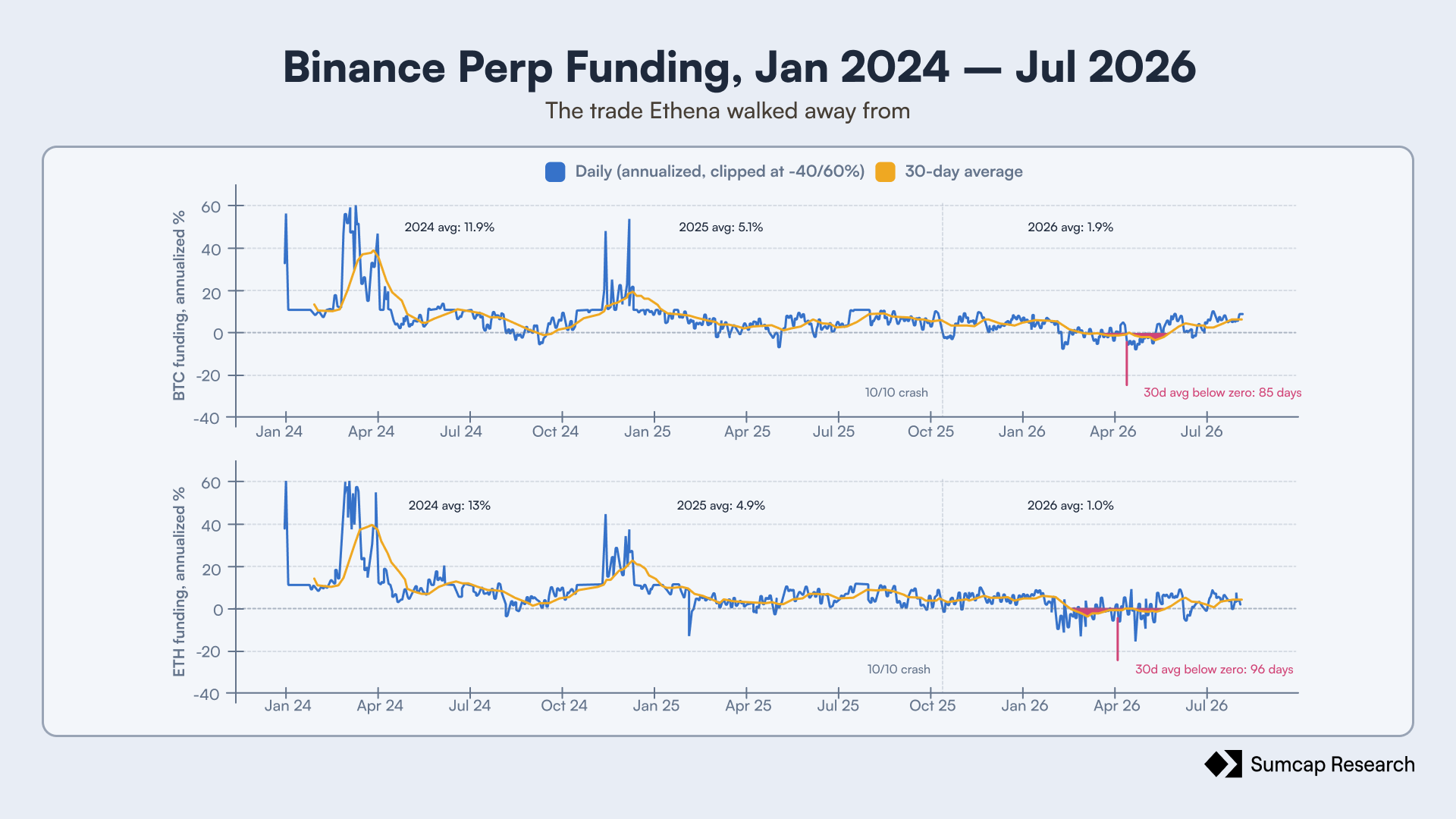The image size is (1456, 819).
Task: Click '30d avg below zero: 96 days' label
Action: point(1214,670)
